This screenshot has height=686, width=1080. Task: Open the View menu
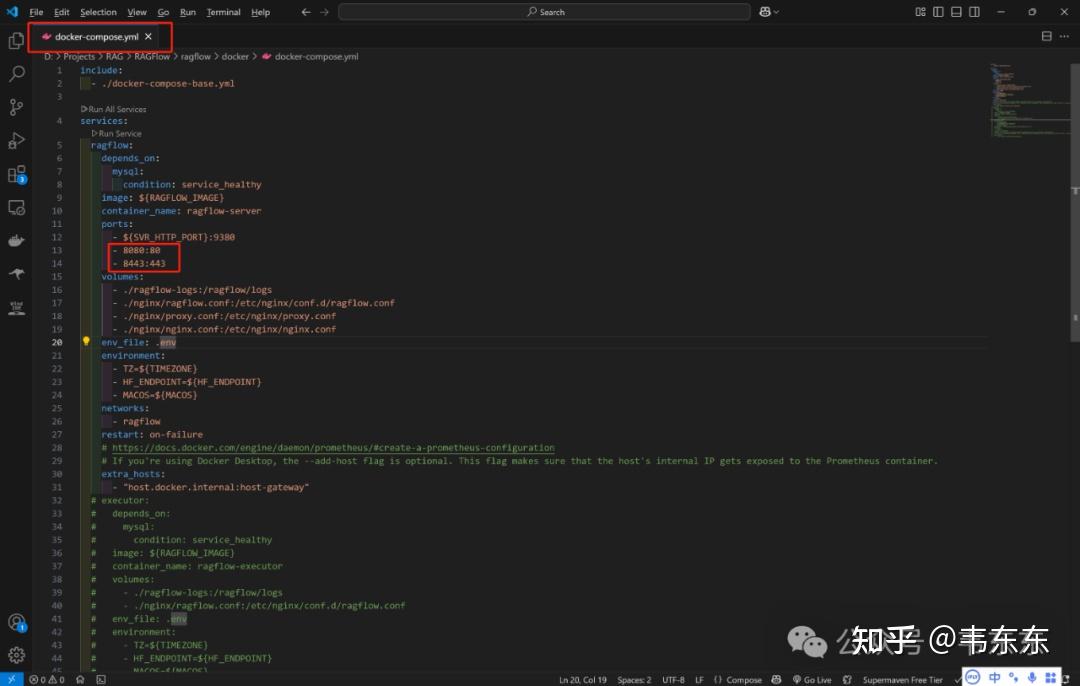pyautogui.click(x=136, y=12)
